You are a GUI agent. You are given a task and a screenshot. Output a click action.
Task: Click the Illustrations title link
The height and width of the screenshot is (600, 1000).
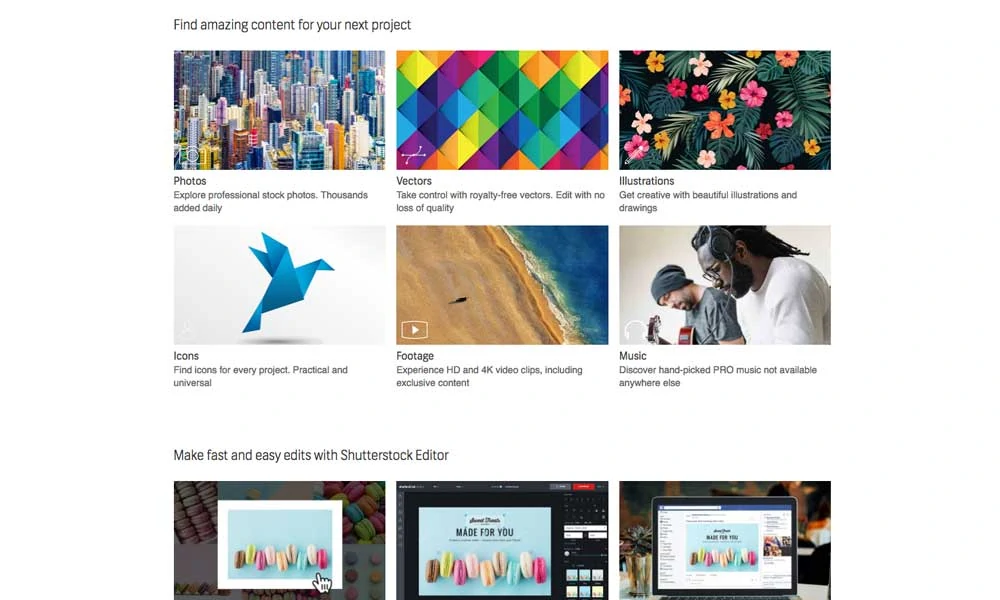click(x=646, y=181)
